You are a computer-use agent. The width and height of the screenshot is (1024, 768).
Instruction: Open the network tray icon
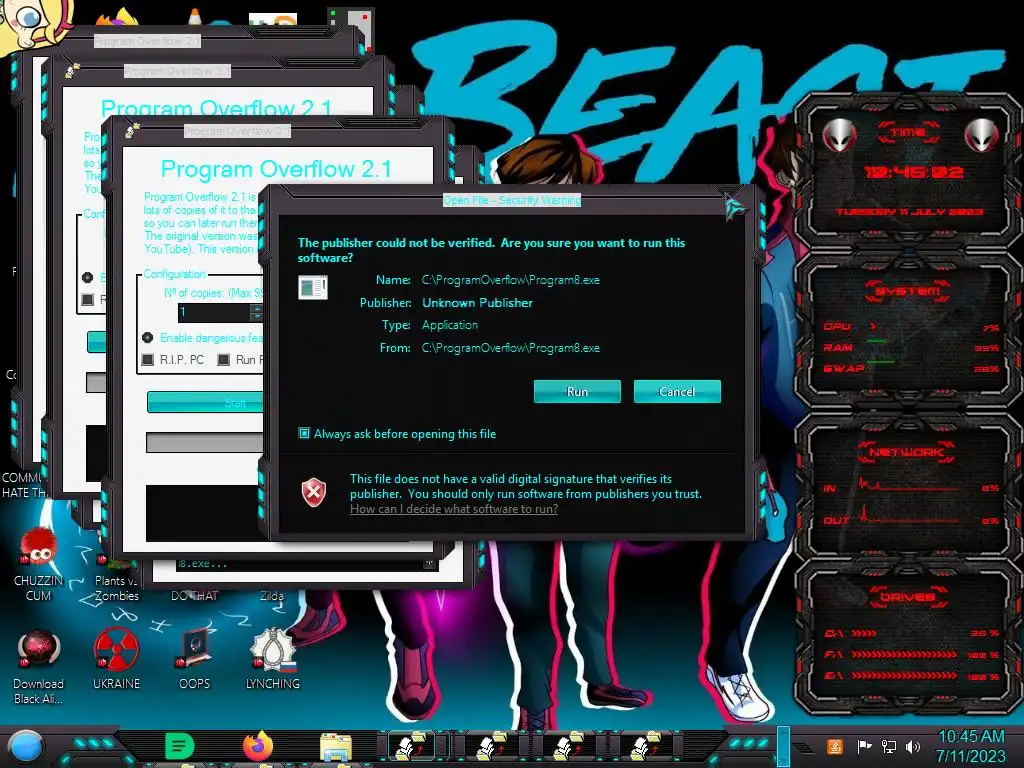[889, 746]
